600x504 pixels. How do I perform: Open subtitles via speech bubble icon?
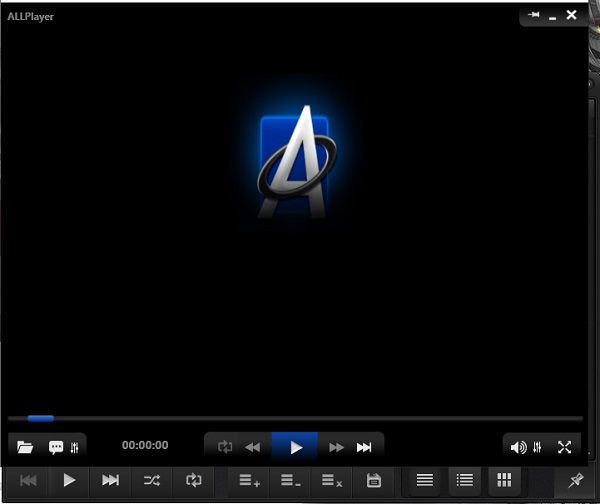click(56, 447)
